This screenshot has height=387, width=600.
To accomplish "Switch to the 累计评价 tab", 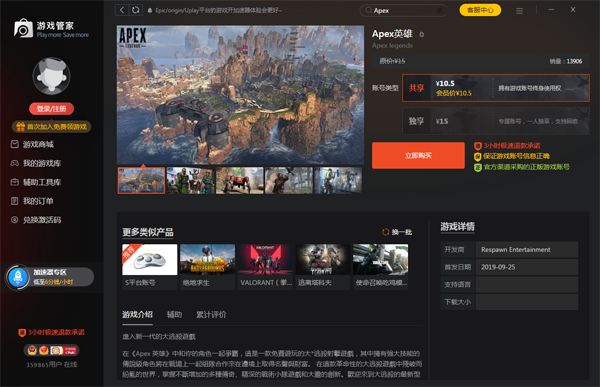I will [211, 315].
